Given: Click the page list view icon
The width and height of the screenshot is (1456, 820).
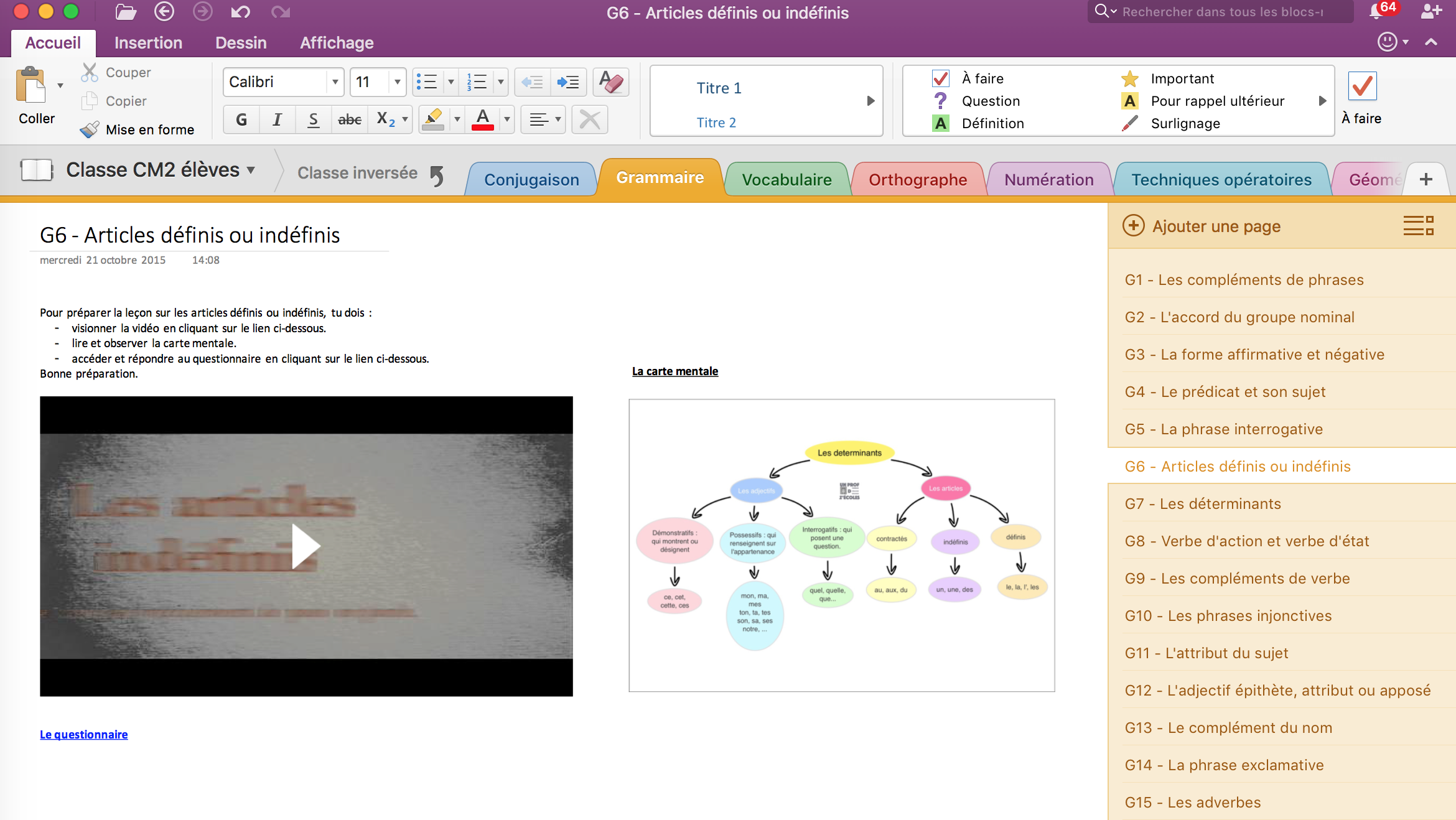Looking at the screenshot, I should pos(1418,226).
